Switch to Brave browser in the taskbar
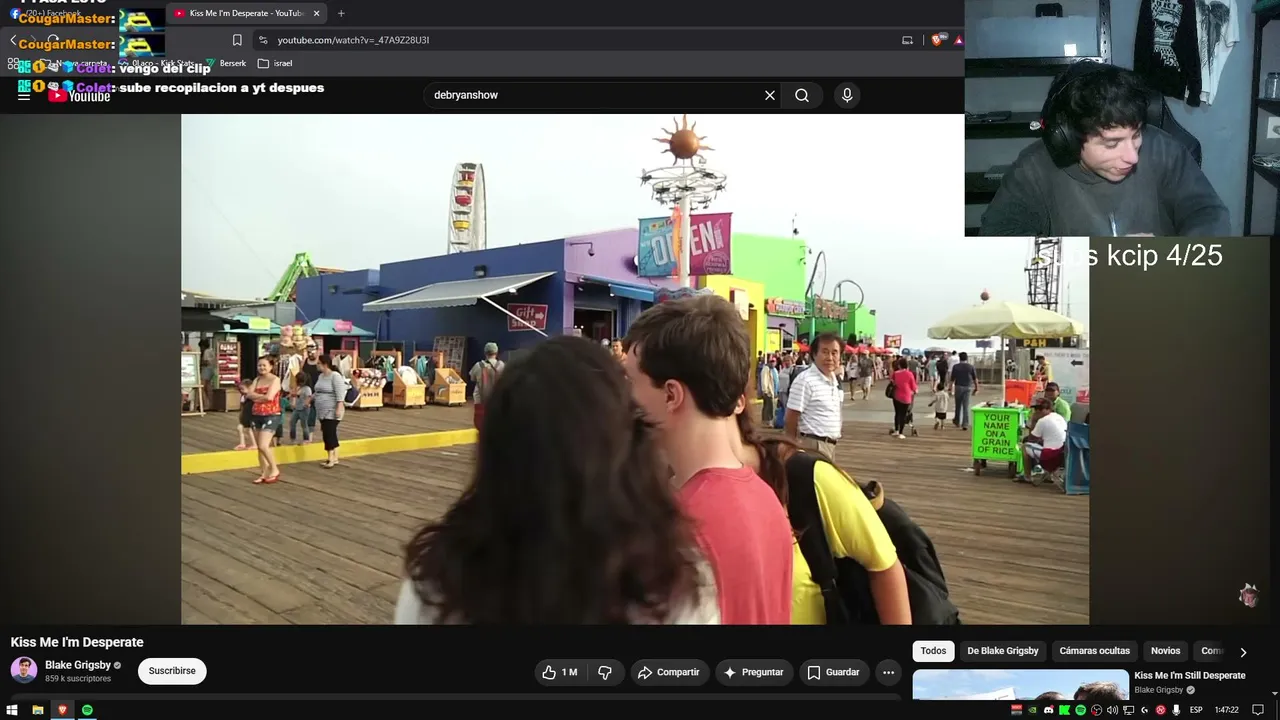 (62, 710)
